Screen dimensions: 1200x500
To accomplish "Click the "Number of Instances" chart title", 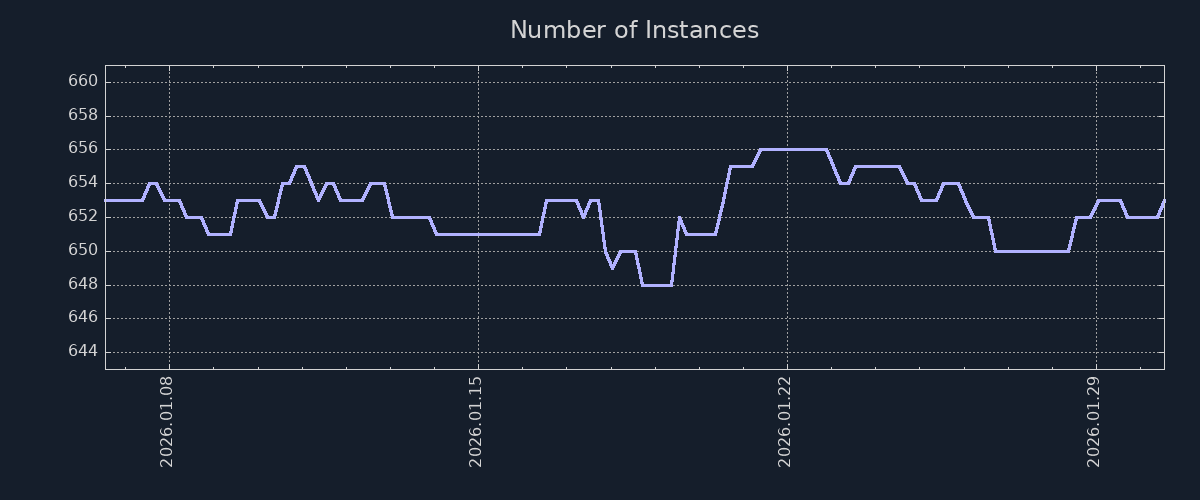I will click(634, 30).
